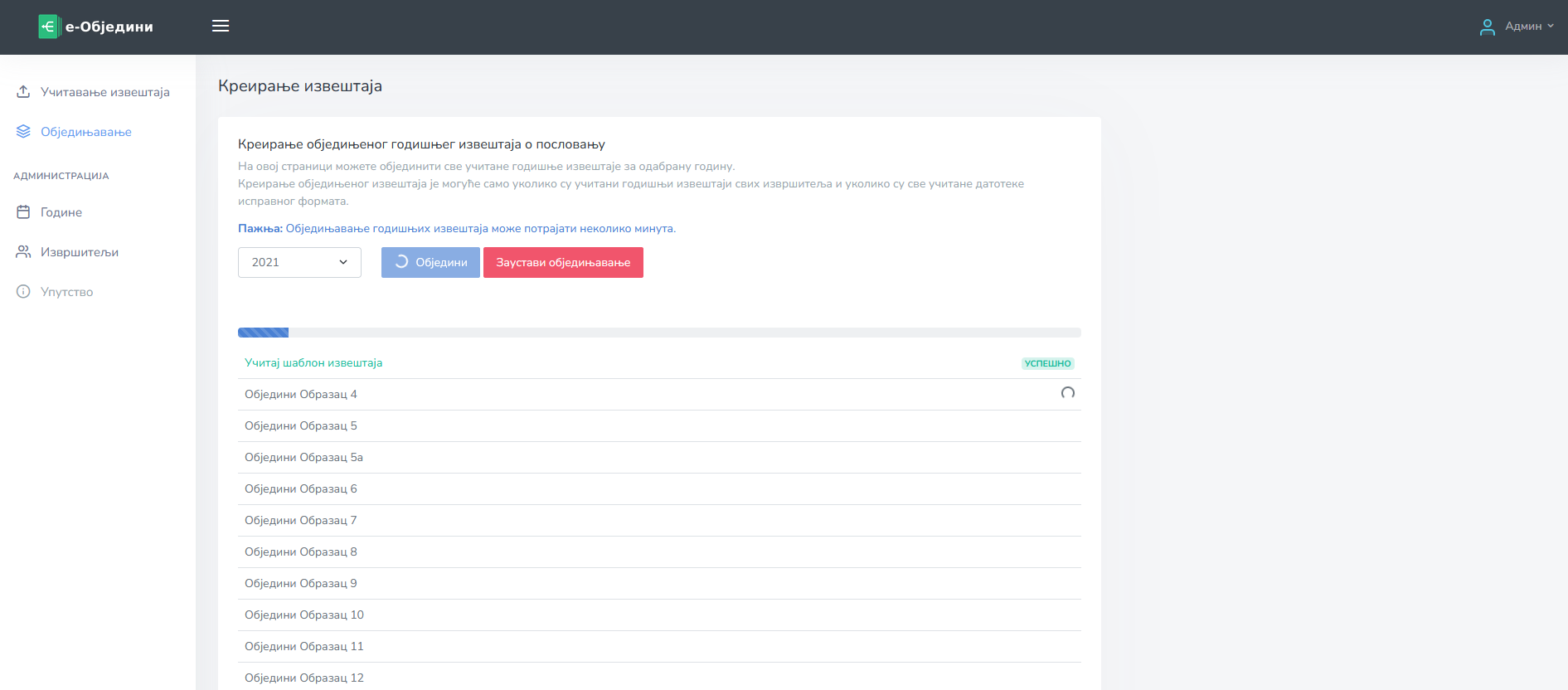Stop merging with Заустави обједињавање button
The image size is (1568, 690).
(x=563, y=262)
